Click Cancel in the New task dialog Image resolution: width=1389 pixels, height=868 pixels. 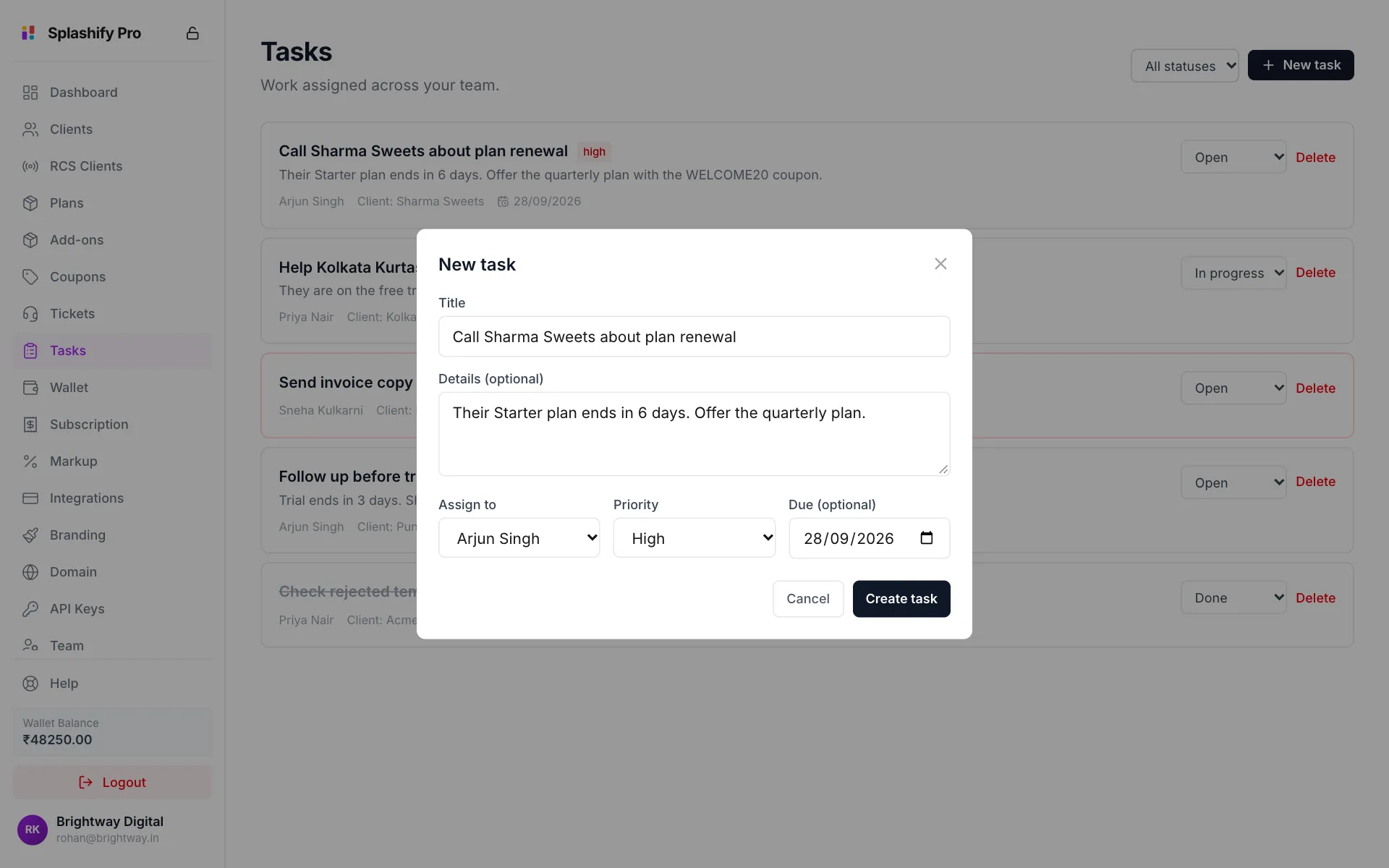click(x=808, y=599)
